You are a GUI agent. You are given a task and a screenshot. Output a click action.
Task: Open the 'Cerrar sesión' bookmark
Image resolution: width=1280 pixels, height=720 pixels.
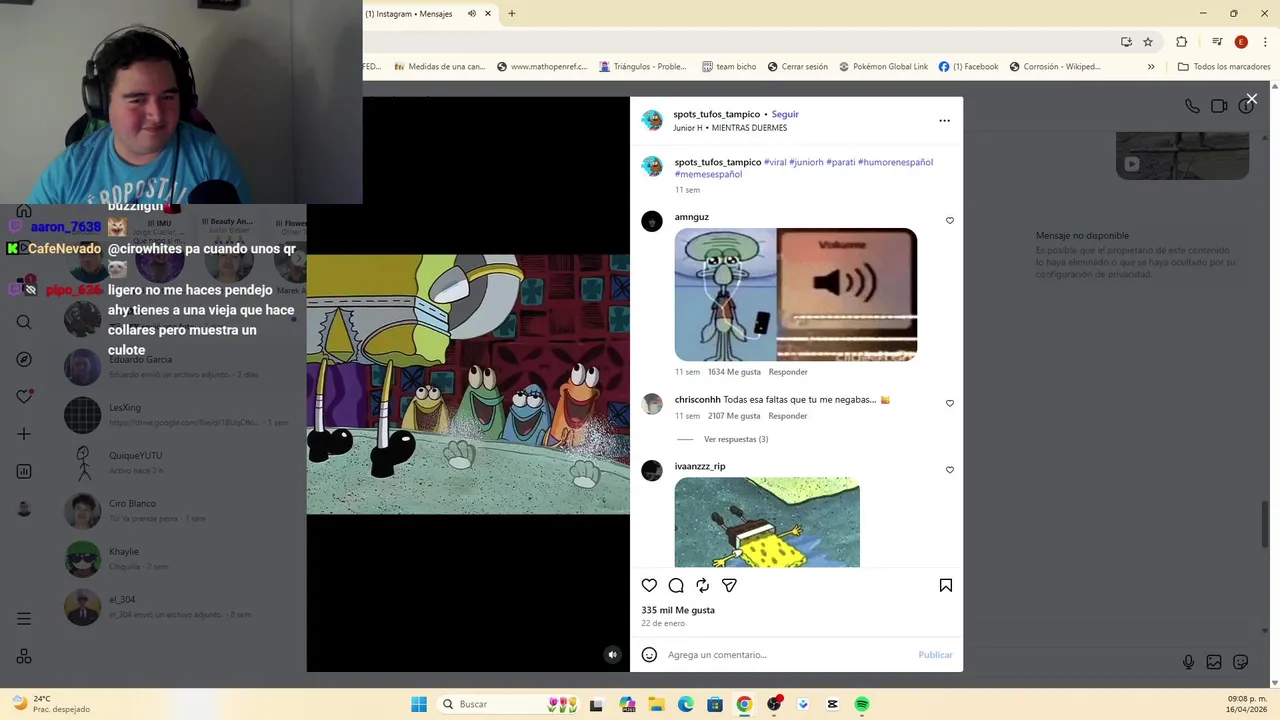(x=798, y=67)
